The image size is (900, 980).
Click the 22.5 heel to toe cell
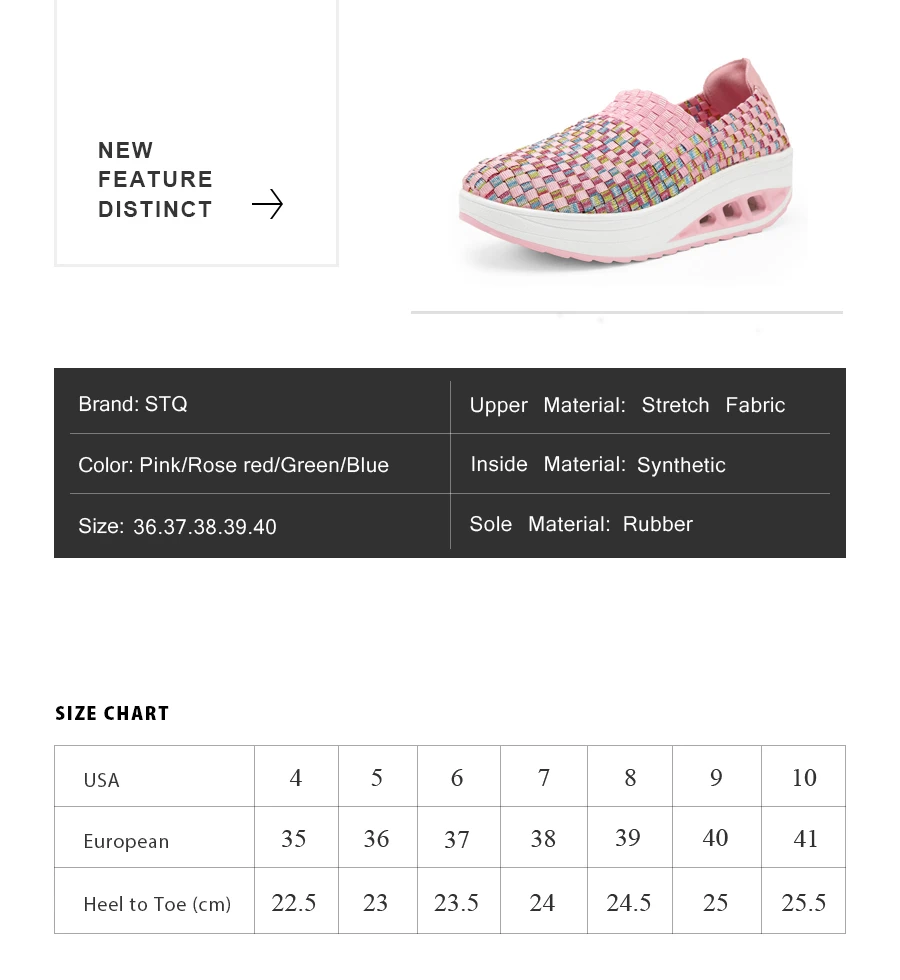[x=296, y=901]
